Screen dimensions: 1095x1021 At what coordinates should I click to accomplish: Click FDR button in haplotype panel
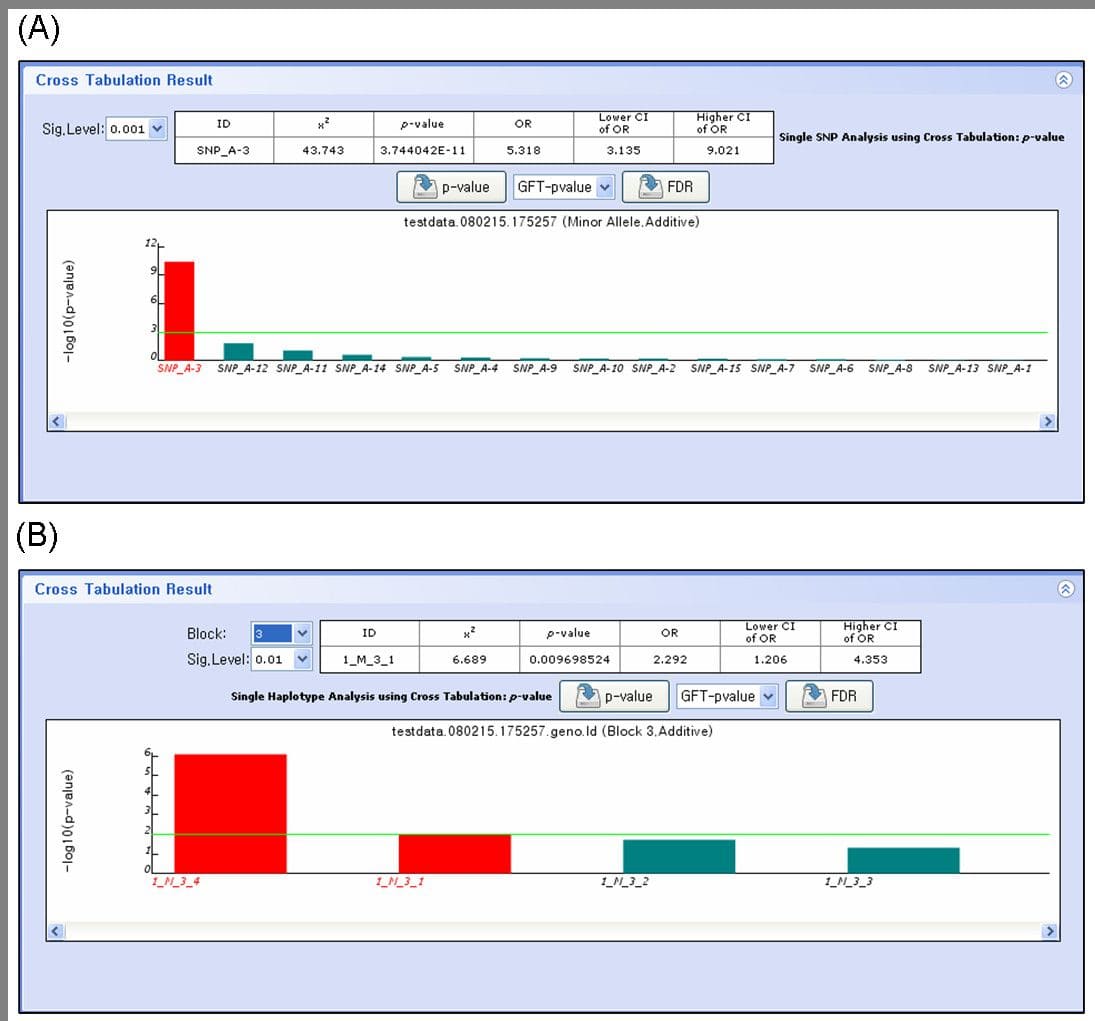(829, 697)
